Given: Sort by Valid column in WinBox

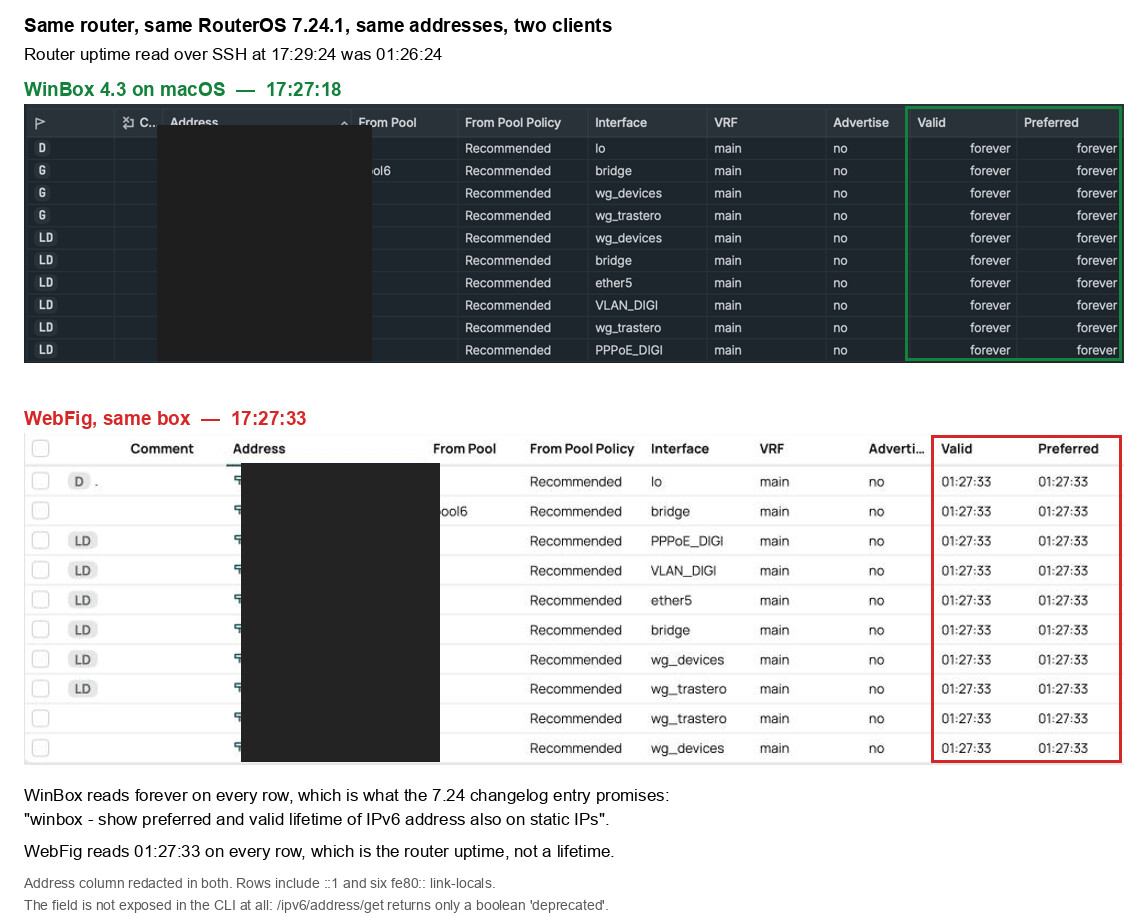Looking at the screenshot, I should [x=931, y=122].
